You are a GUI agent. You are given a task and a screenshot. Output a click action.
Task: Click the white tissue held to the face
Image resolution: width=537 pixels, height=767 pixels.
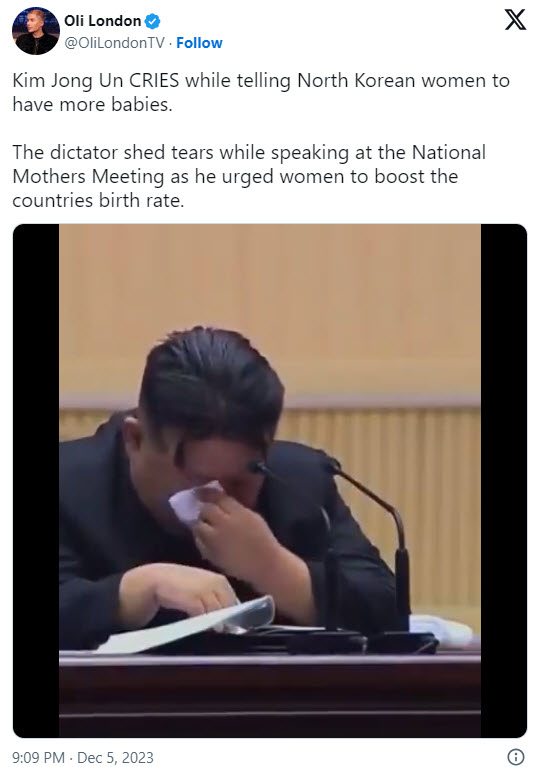click(193, 501)
